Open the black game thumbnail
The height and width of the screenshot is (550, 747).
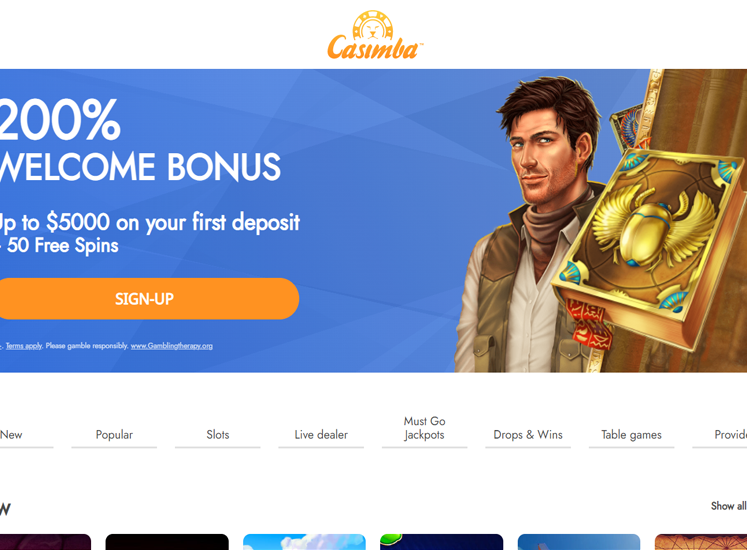[167, 542]
